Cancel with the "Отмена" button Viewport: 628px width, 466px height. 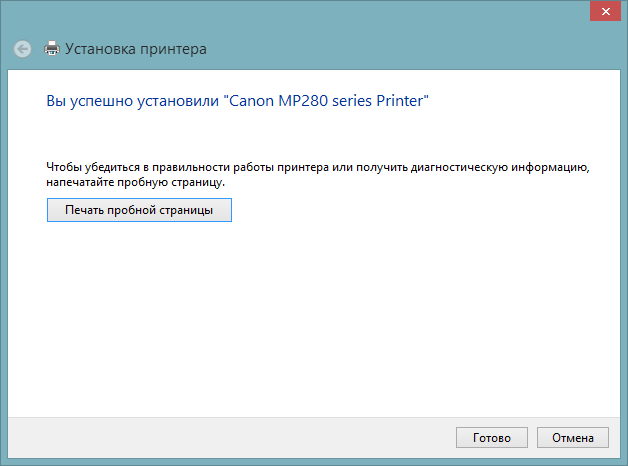[572, 438]
